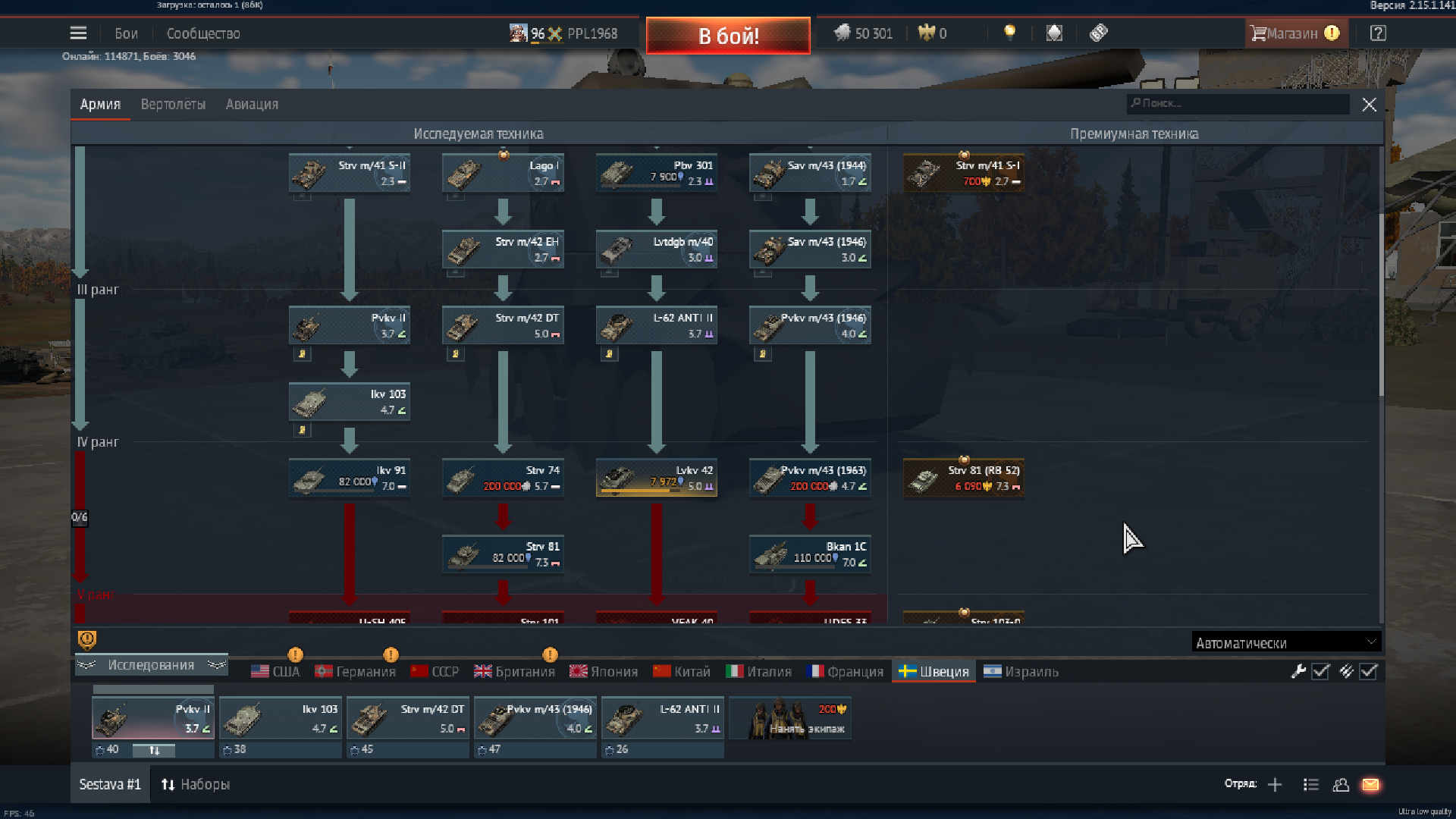The height and width of the screenshot is (819, 1456).
Task: Open the Сообщество menu
Action: [203, 33]
